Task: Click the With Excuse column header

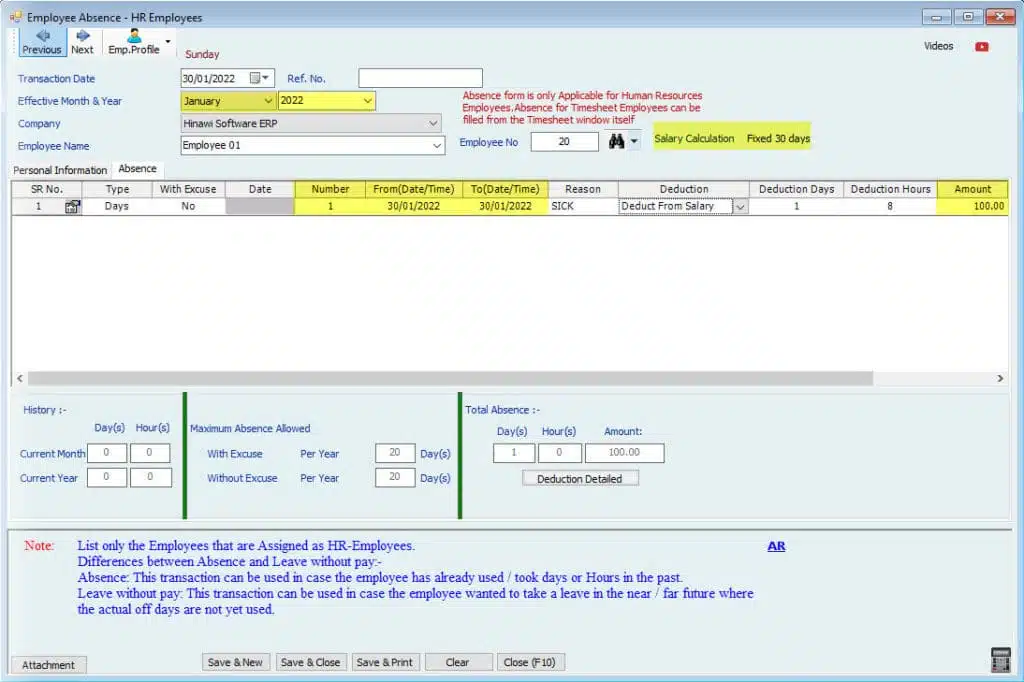Action: 188,189
